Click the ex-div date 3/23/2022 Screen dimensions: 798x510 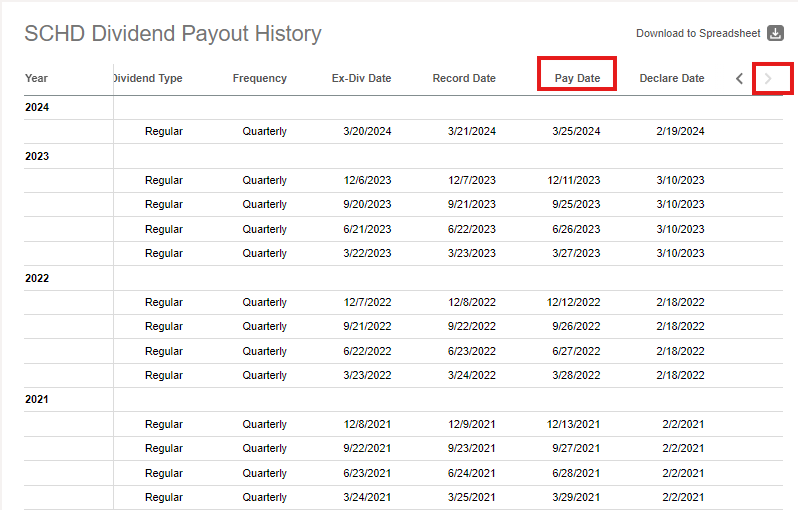click(367, 375)
